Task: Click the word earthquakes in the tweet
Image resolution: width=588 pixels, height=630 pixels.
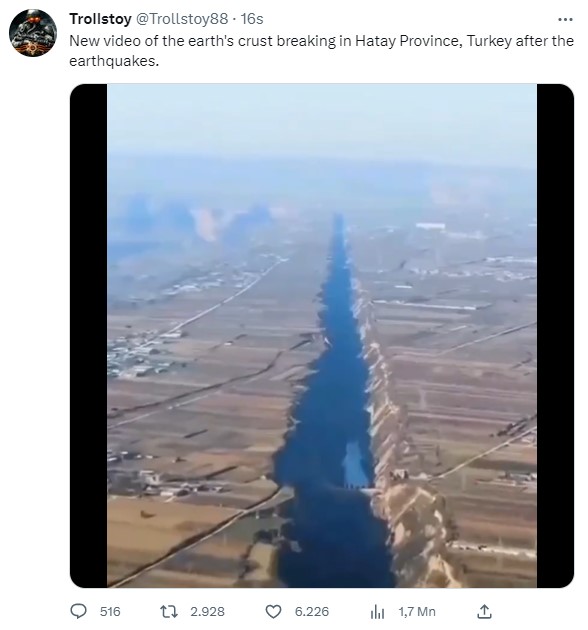Action: (114, 61)
